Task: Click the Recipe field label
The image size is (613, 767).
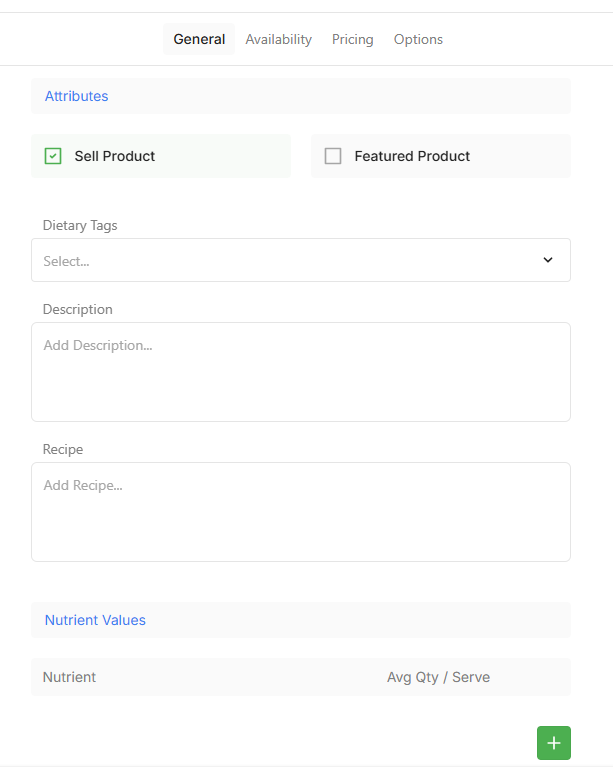Action: [62, 449]
